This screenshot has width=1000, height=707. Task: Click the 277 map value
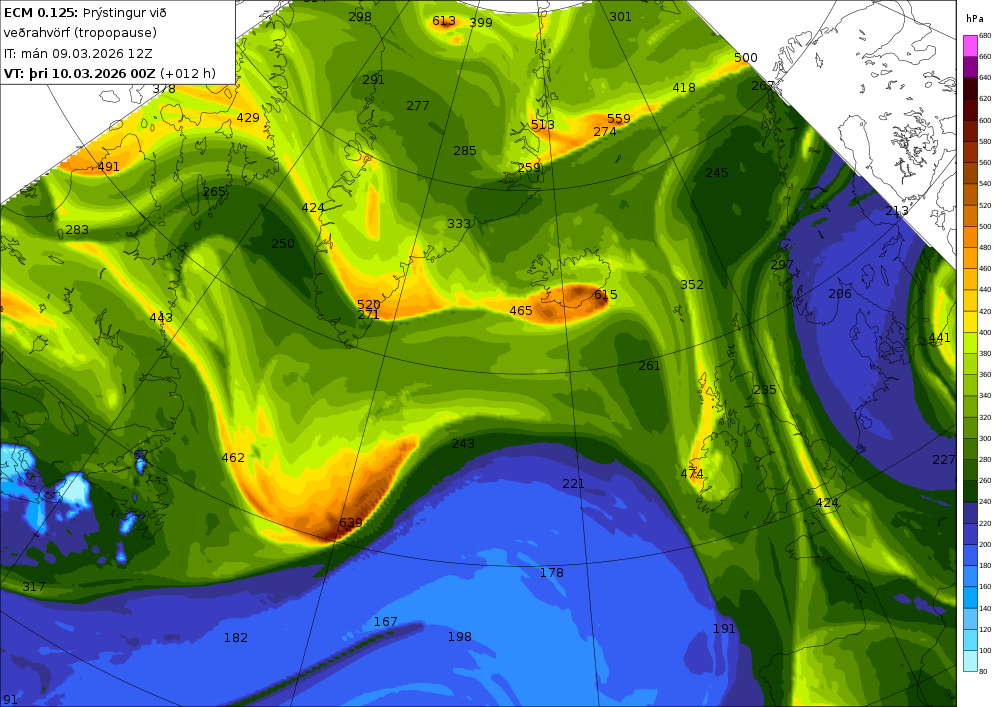[418, 105]
